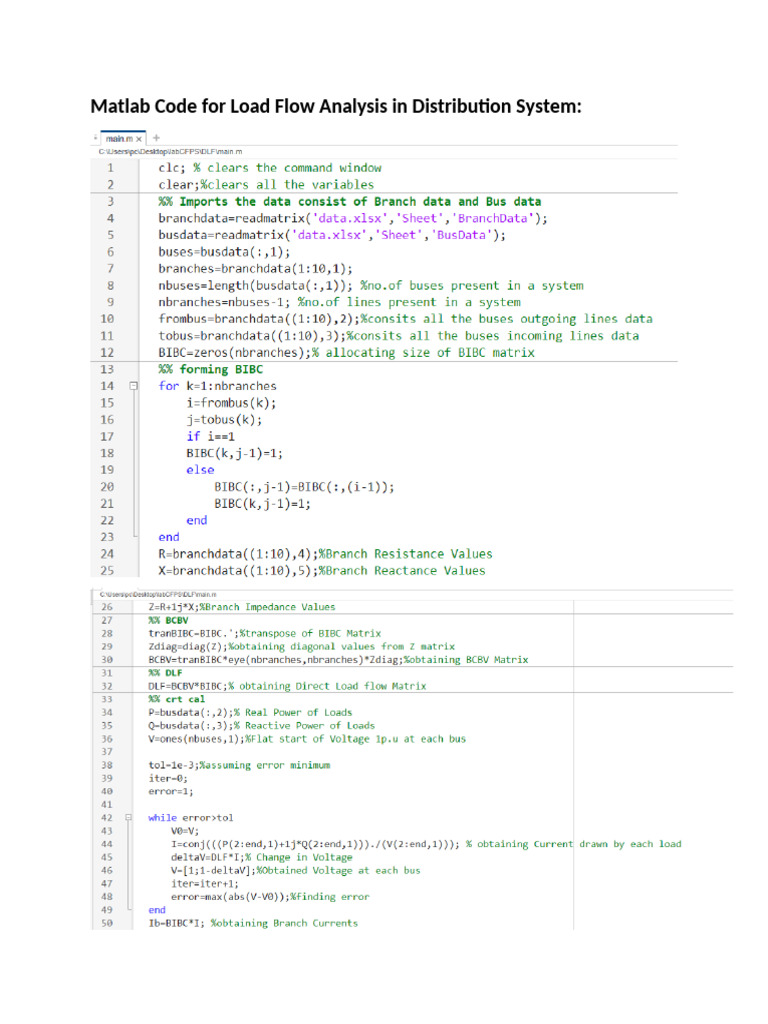
Task: Click the 'tol=1e-3;' tolerance line
Action: [239, 765]
